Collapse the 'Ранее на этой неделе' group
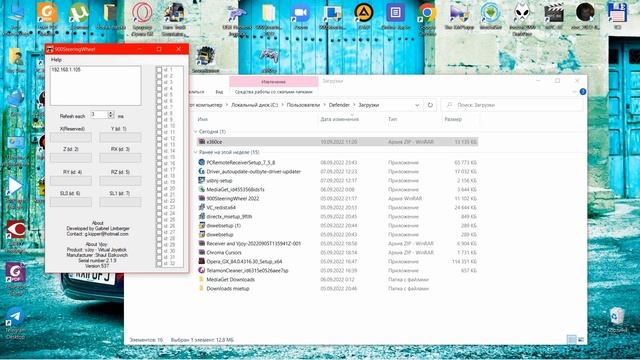Screen dimensions: 640x360 (x=195, y=152)
